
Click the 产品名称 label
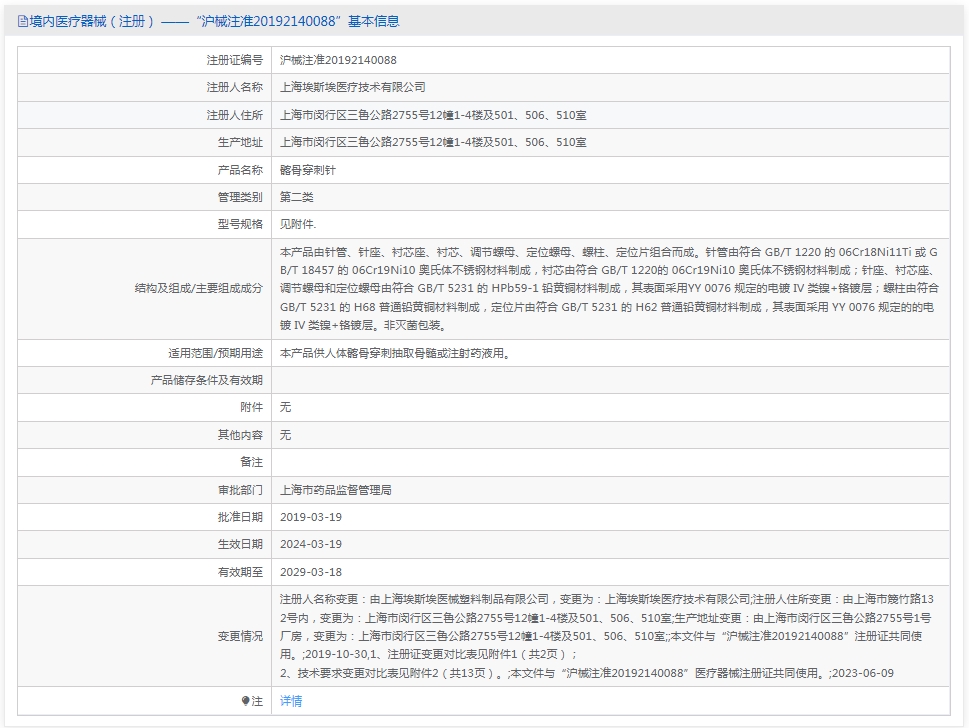[x=240, y=170]
